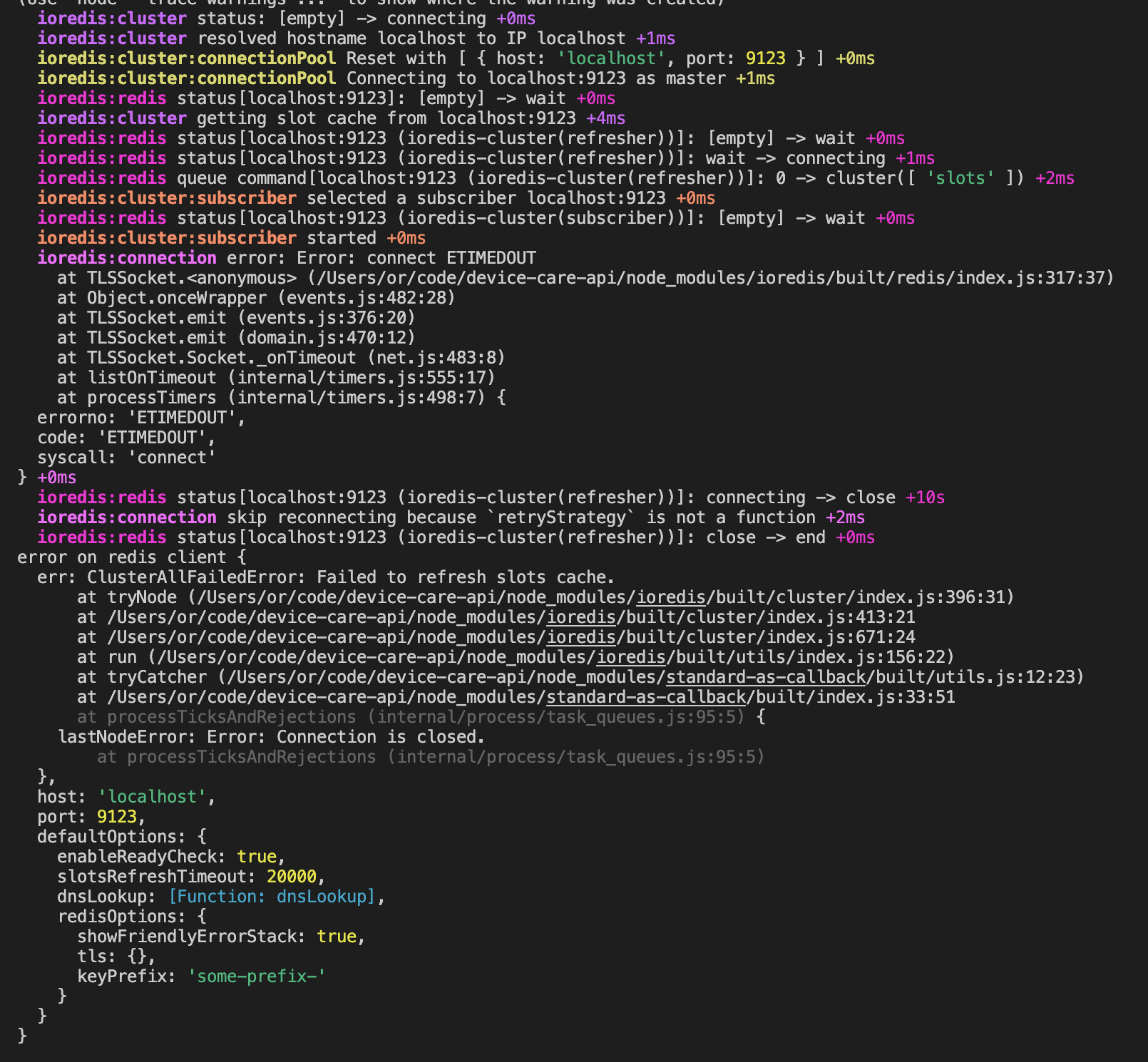
Task: Click 'at TLSSocket.Socket._onTimeout (net.js:483:8)'
Action: [281, 358]
